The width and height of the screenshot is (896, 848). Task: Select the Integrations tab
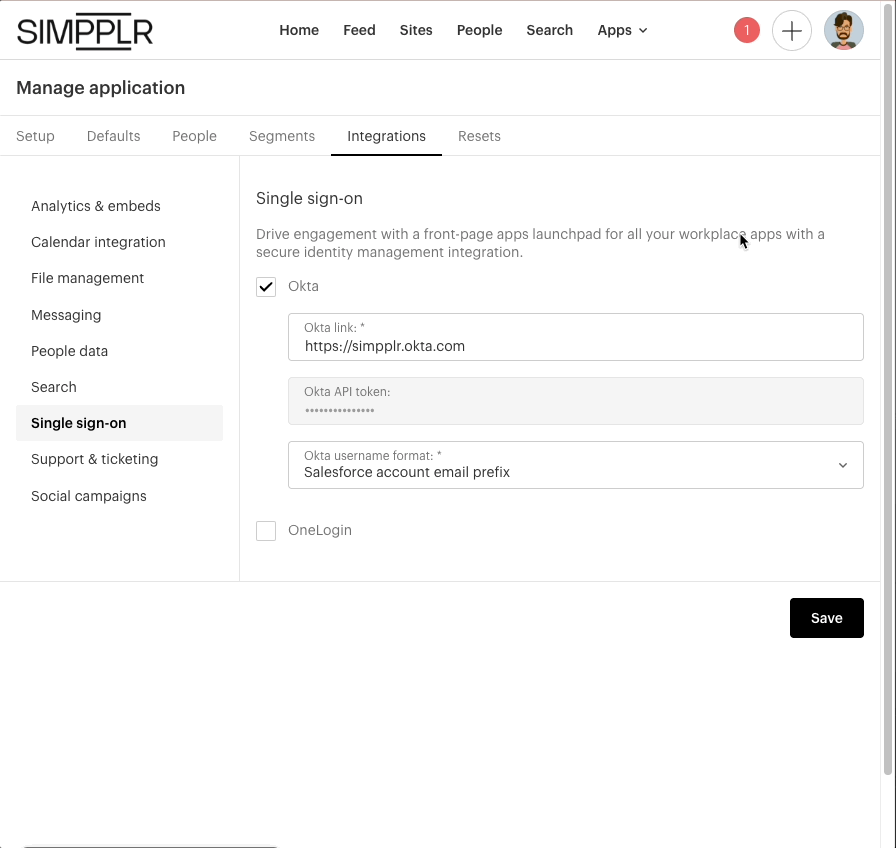pos(386,136)
